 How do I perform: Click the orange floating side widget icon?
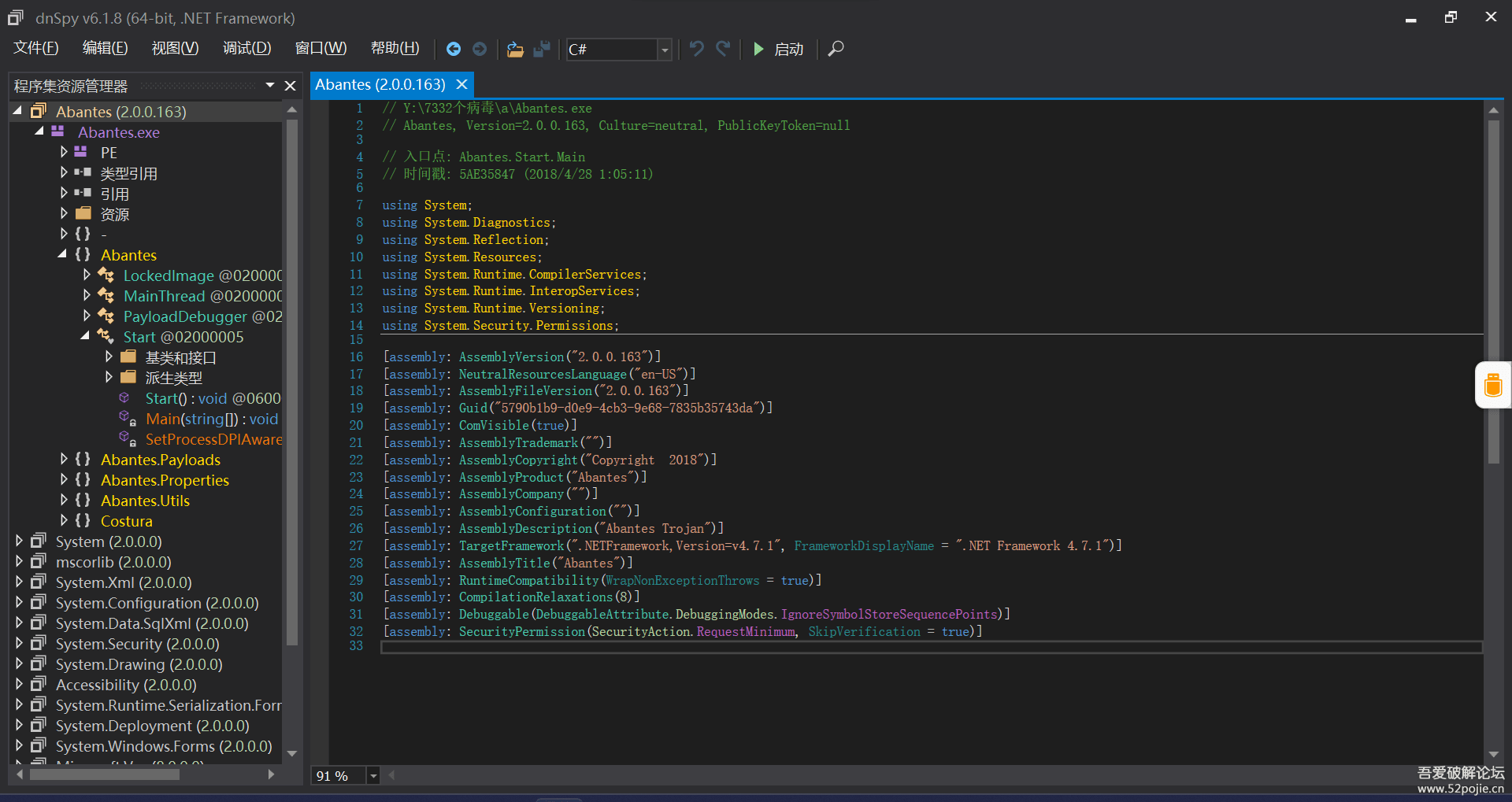(x=1492, y=386)
